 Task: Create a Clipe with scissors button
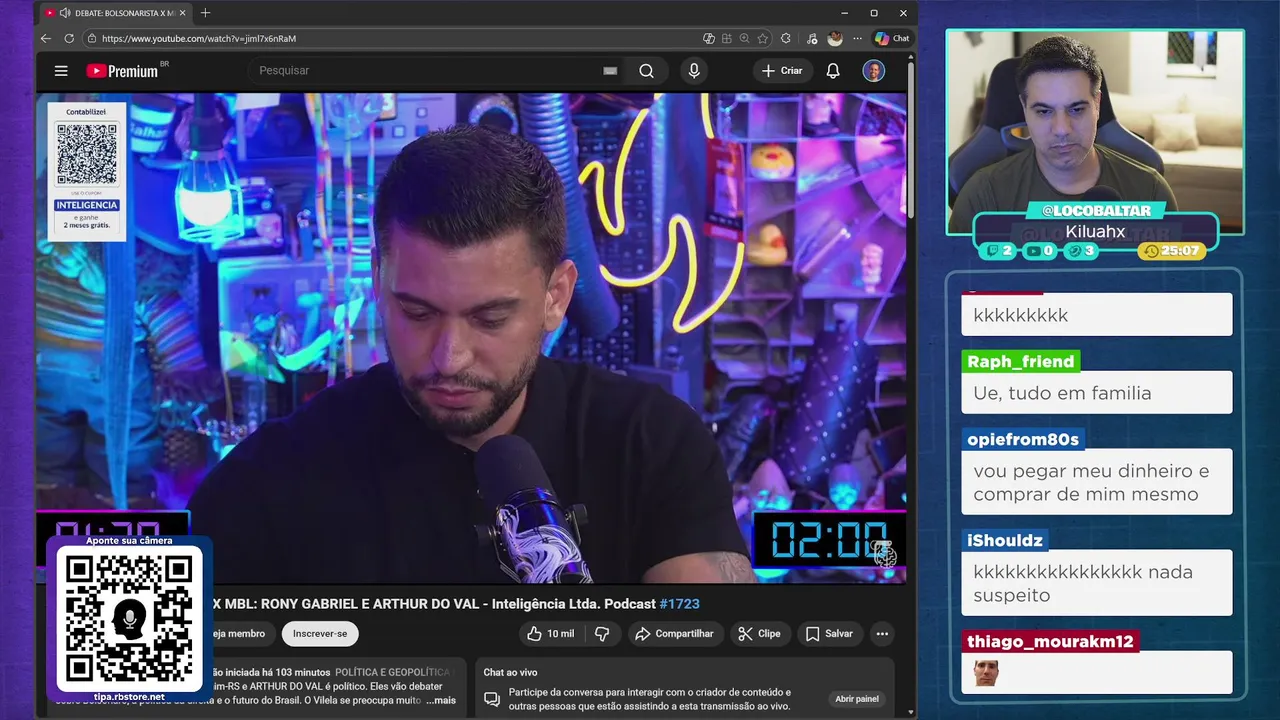pos(759,634)
